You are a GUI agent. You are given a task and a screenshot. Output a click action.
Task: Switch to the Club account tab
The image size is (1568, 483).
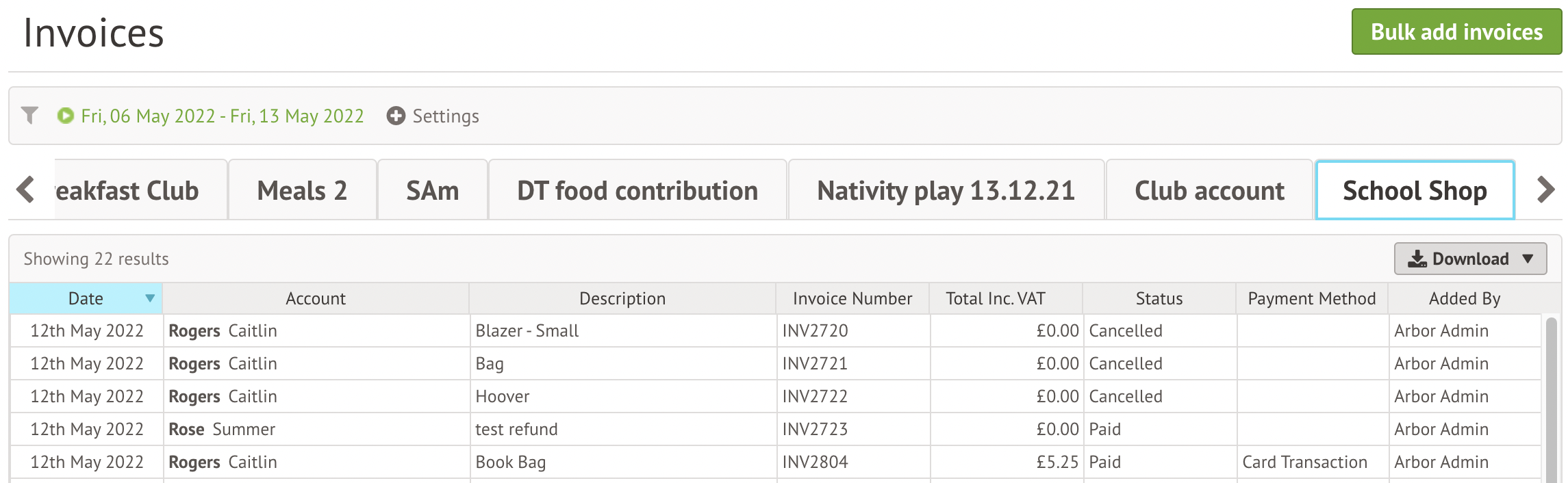[x=1209, y=190]
